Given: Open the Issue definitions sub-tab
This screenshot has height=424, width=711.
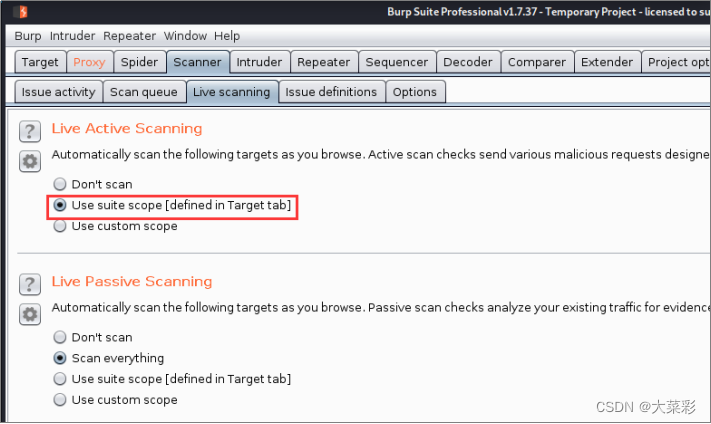Looking at the screenshot, I should [x=331, y=92].
